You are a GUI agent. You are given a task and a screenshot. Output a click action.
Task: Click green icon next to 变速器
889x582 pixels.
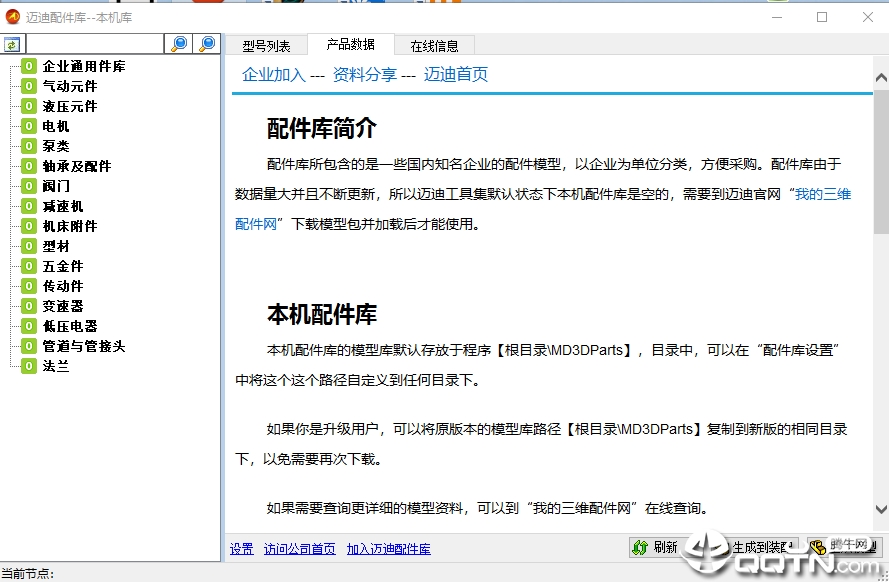29,306
